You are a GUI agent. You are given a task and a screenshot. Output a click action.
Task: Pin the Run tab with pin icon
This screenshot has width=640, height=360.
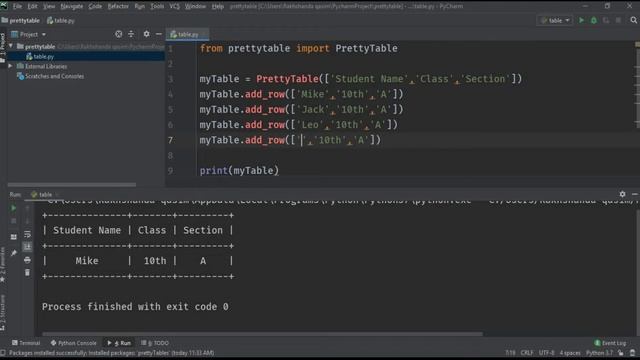pyautogui.click(x=13, y=253)
